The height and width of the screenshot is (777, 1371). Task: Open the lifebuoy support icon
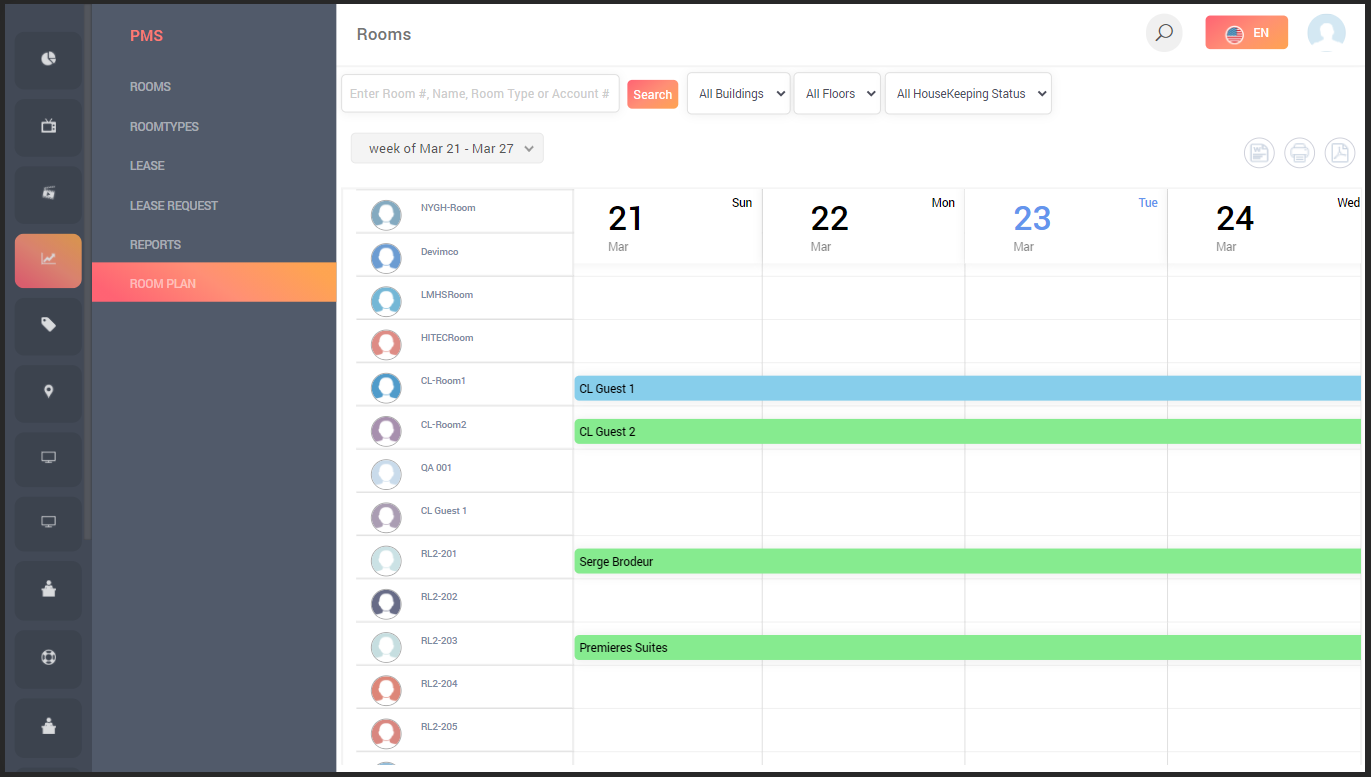(x=48, y=658)
